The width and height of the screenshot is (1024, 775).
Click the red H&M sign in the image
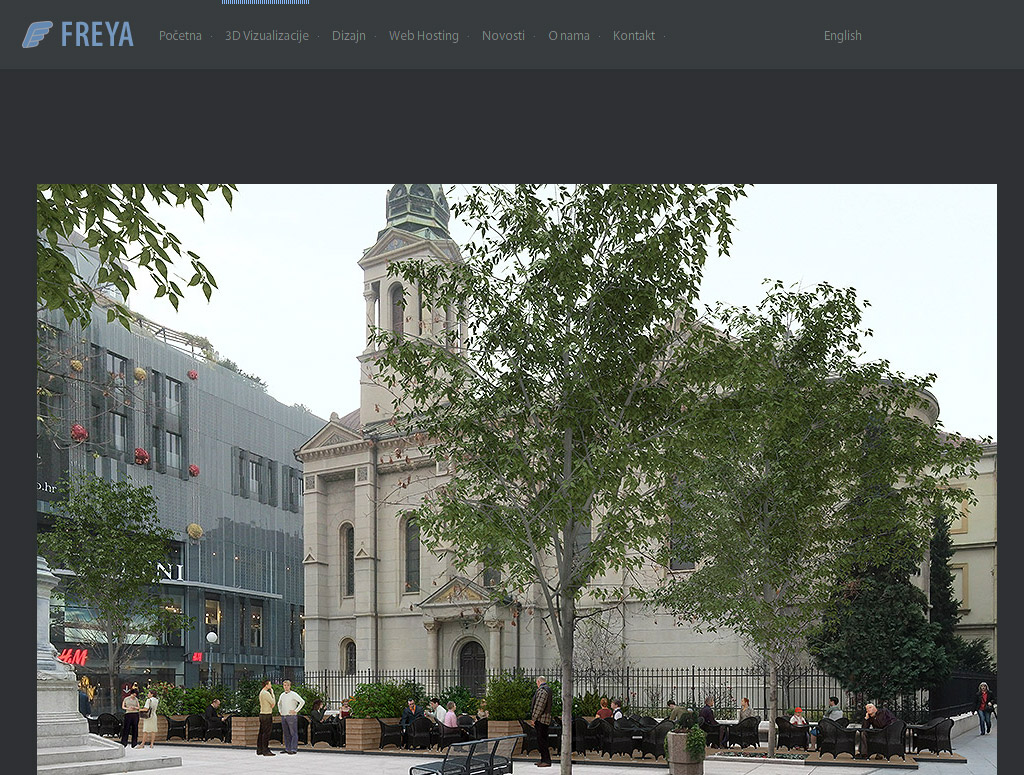point(72,657)
